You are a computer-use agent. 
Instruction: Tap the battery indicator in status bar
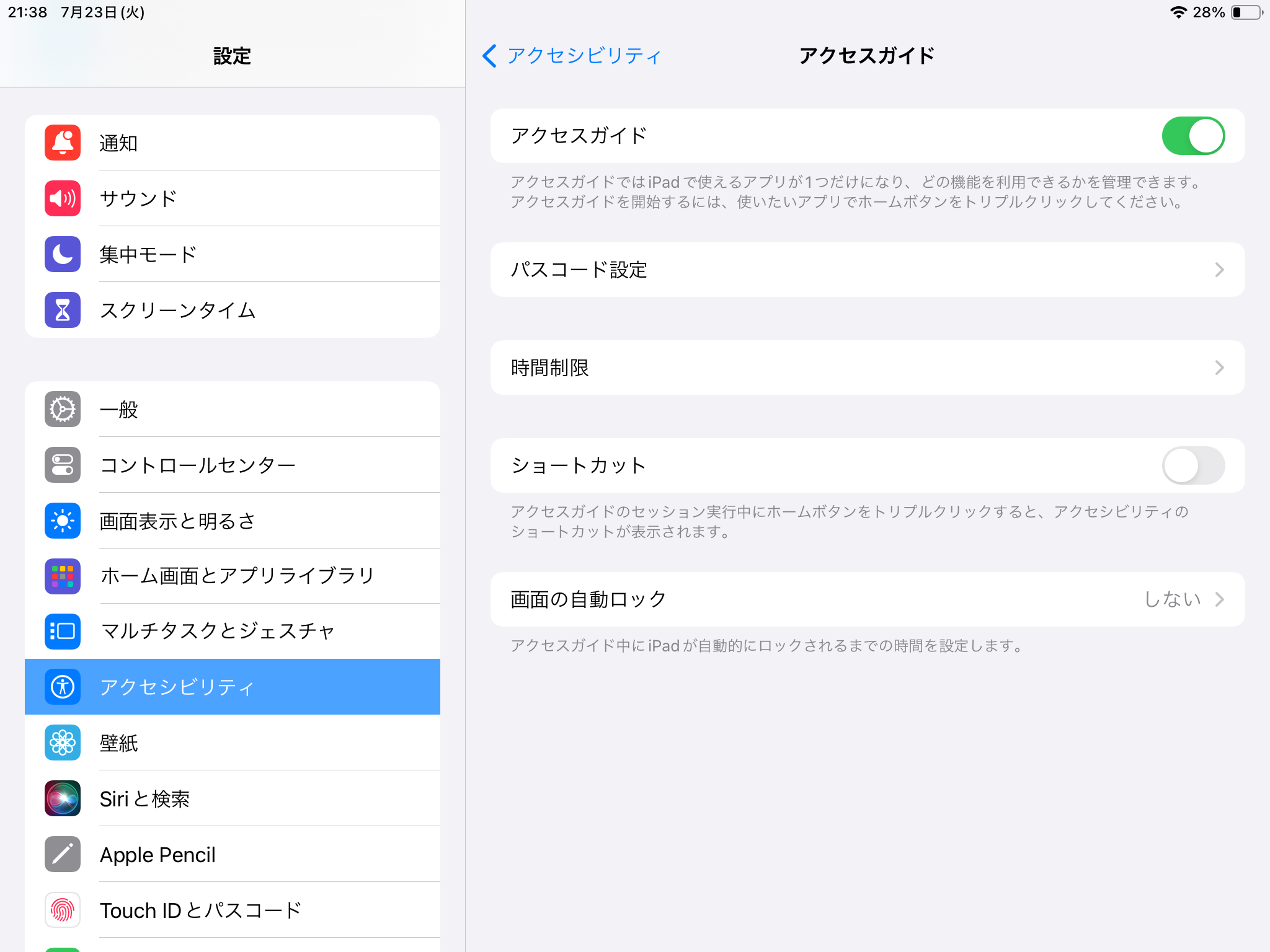point(1246,12)
